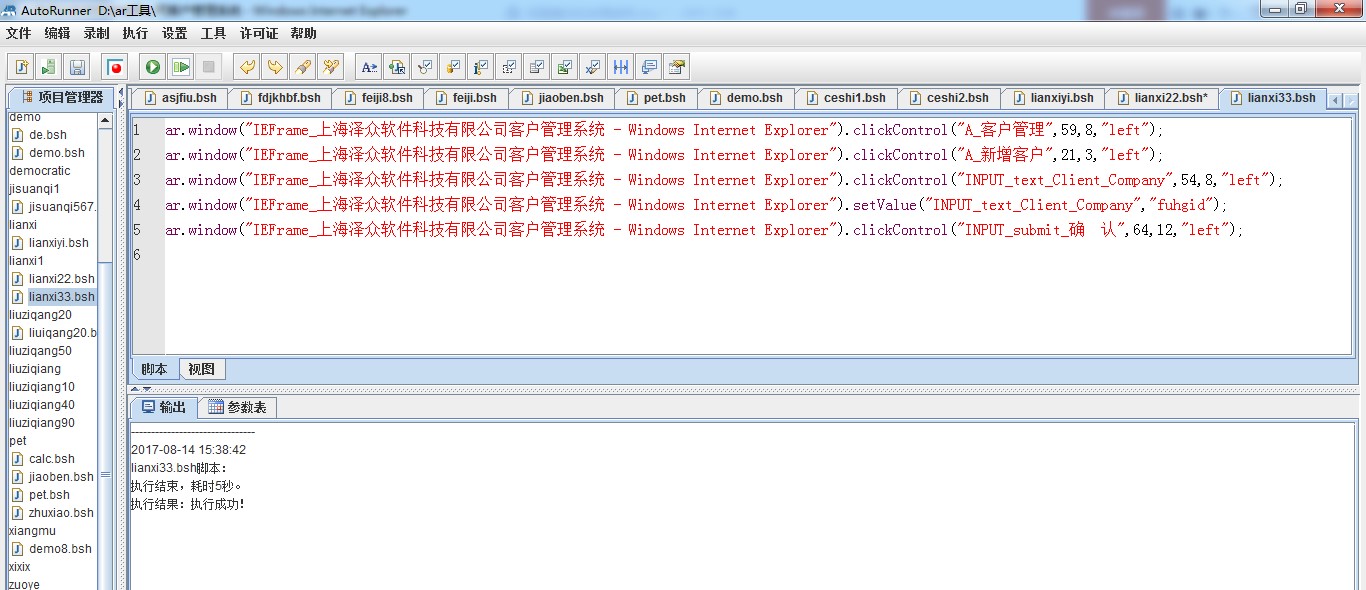This screenshot has width=1366, height=590.
Task: Click the red Record button in toolbar
Action: [116, 67]
